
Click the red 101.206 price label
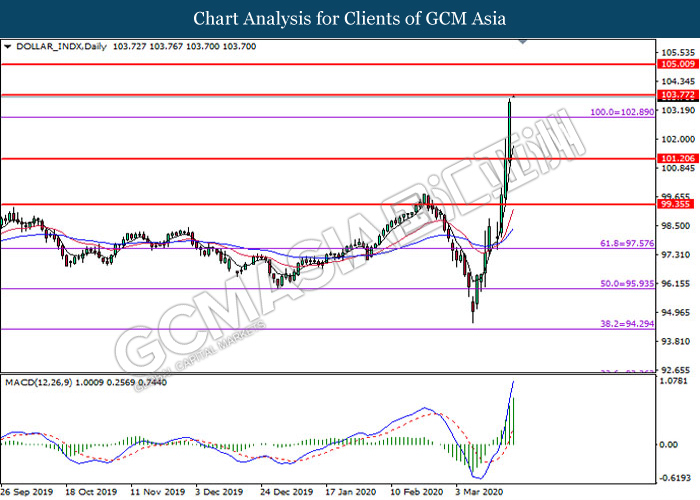[678, 158]
